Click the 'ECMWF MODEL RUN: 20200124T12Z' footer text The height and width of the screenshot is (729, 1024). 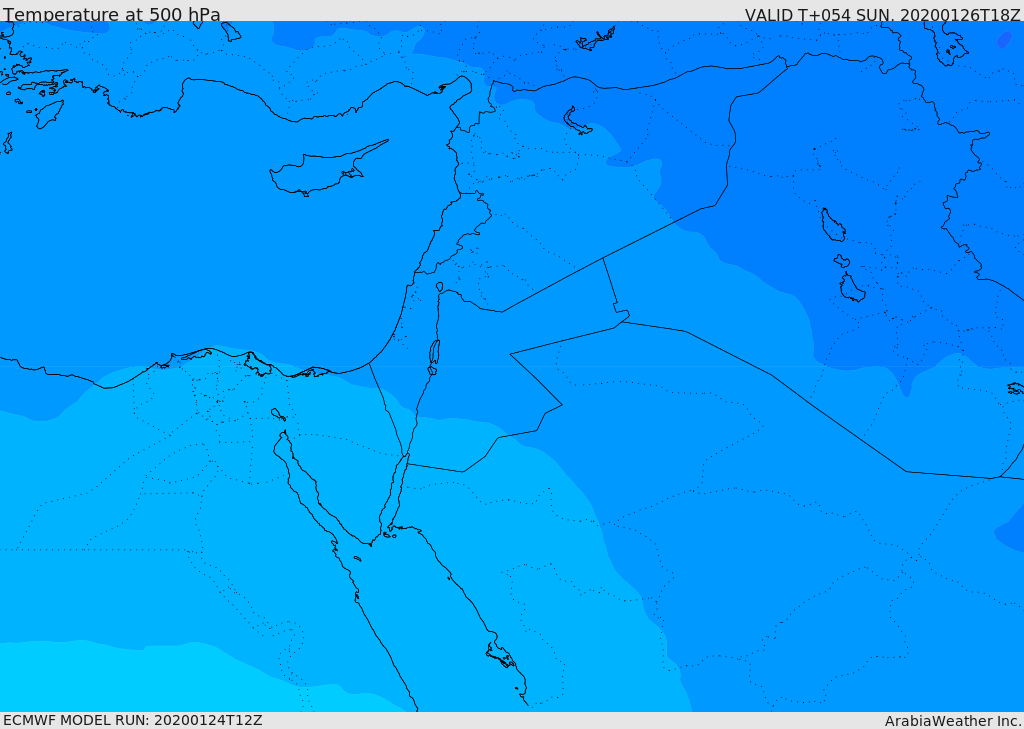[133, 720]
